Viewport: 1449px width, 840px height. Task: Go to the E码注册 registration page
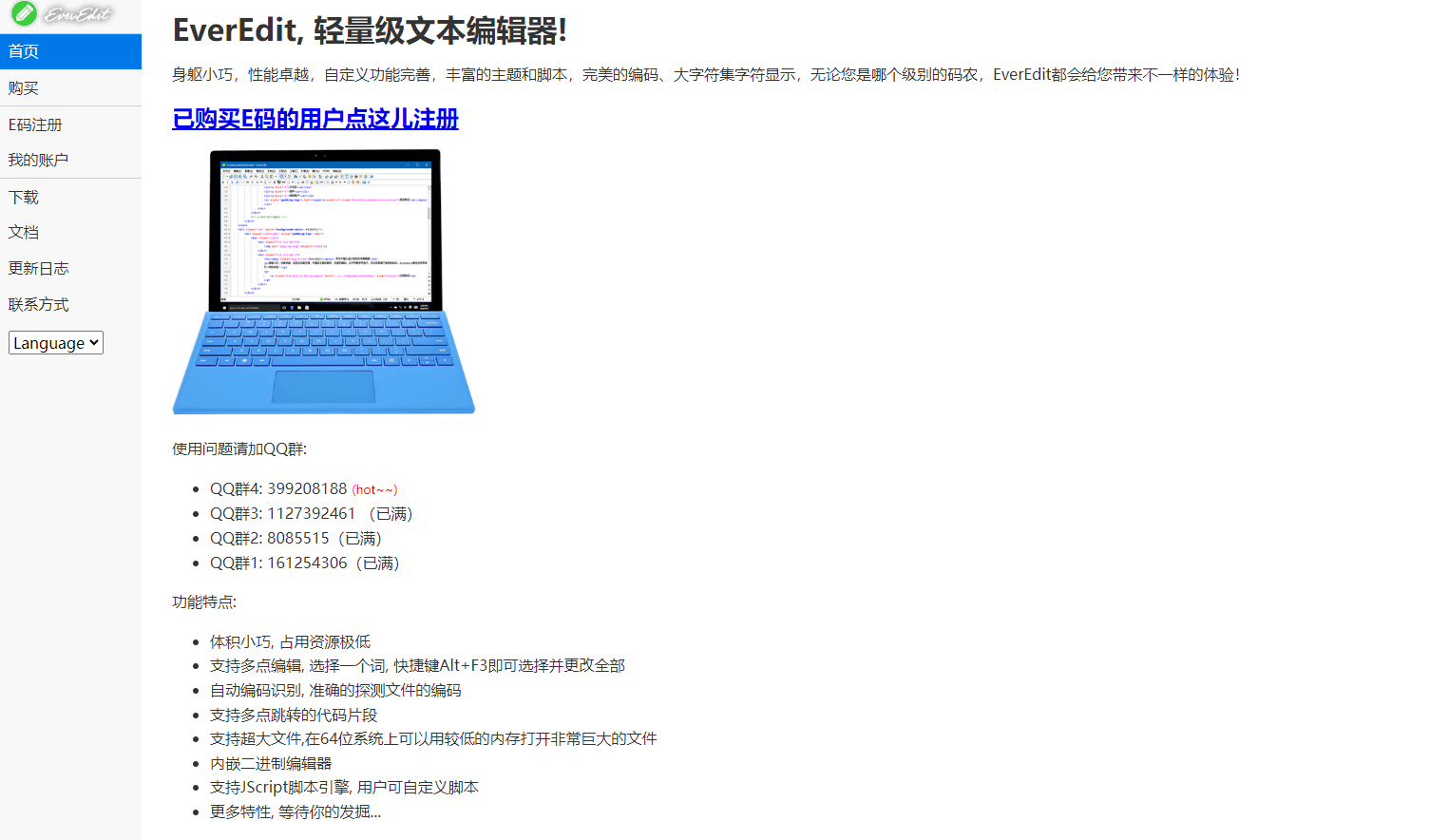[36, 124]
